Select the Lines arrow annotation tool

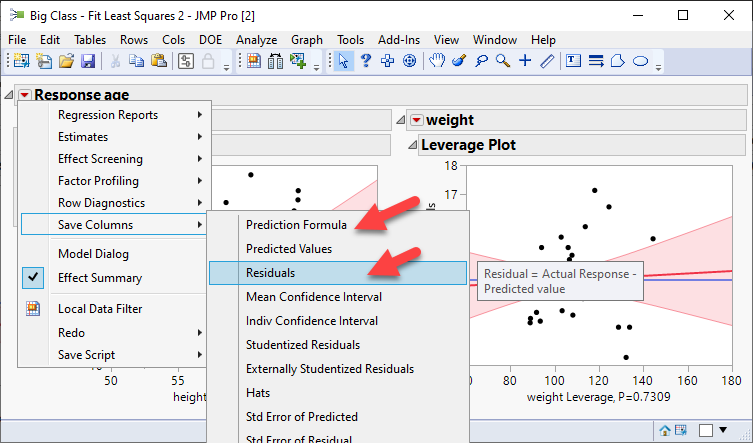click(x=596, y=61)
